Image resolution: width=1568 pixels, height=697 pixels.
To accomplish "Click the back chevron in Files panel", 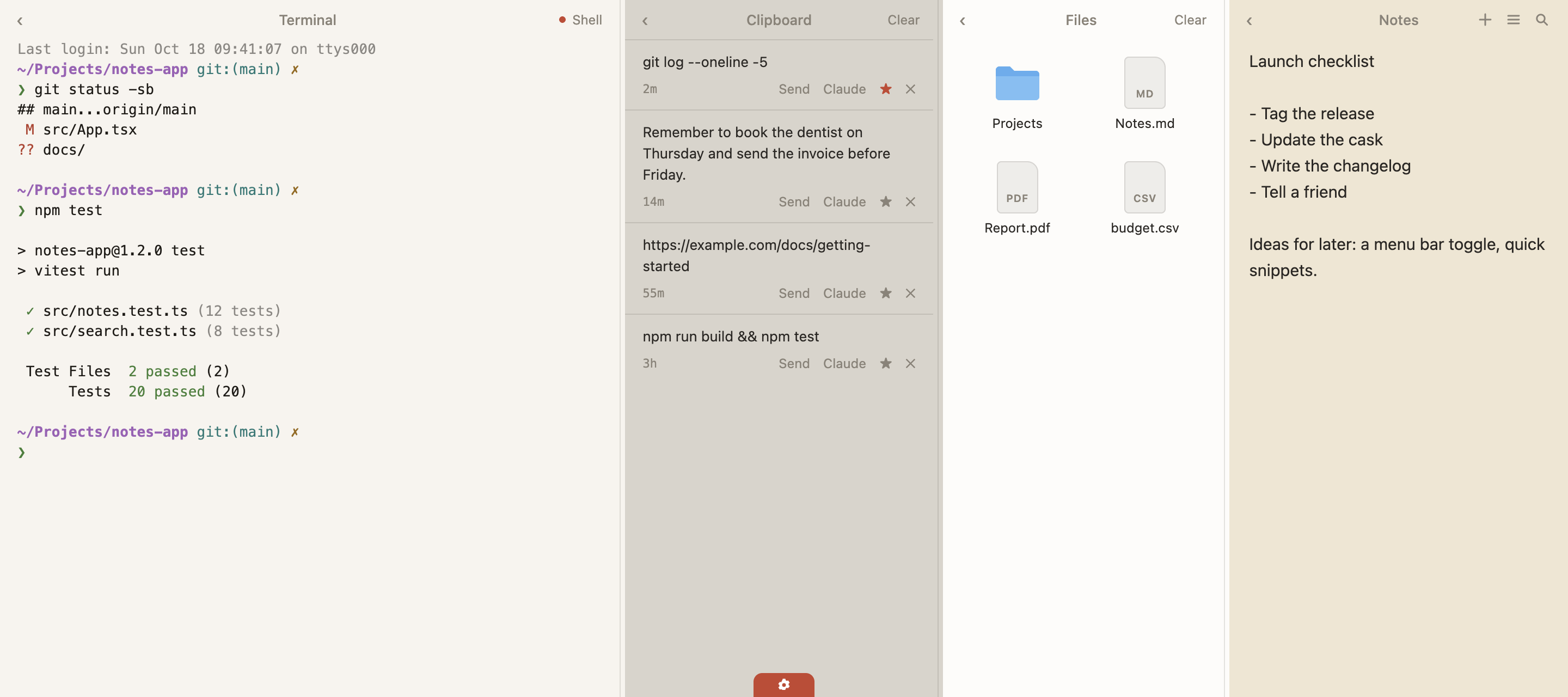I will click(963, 21).
